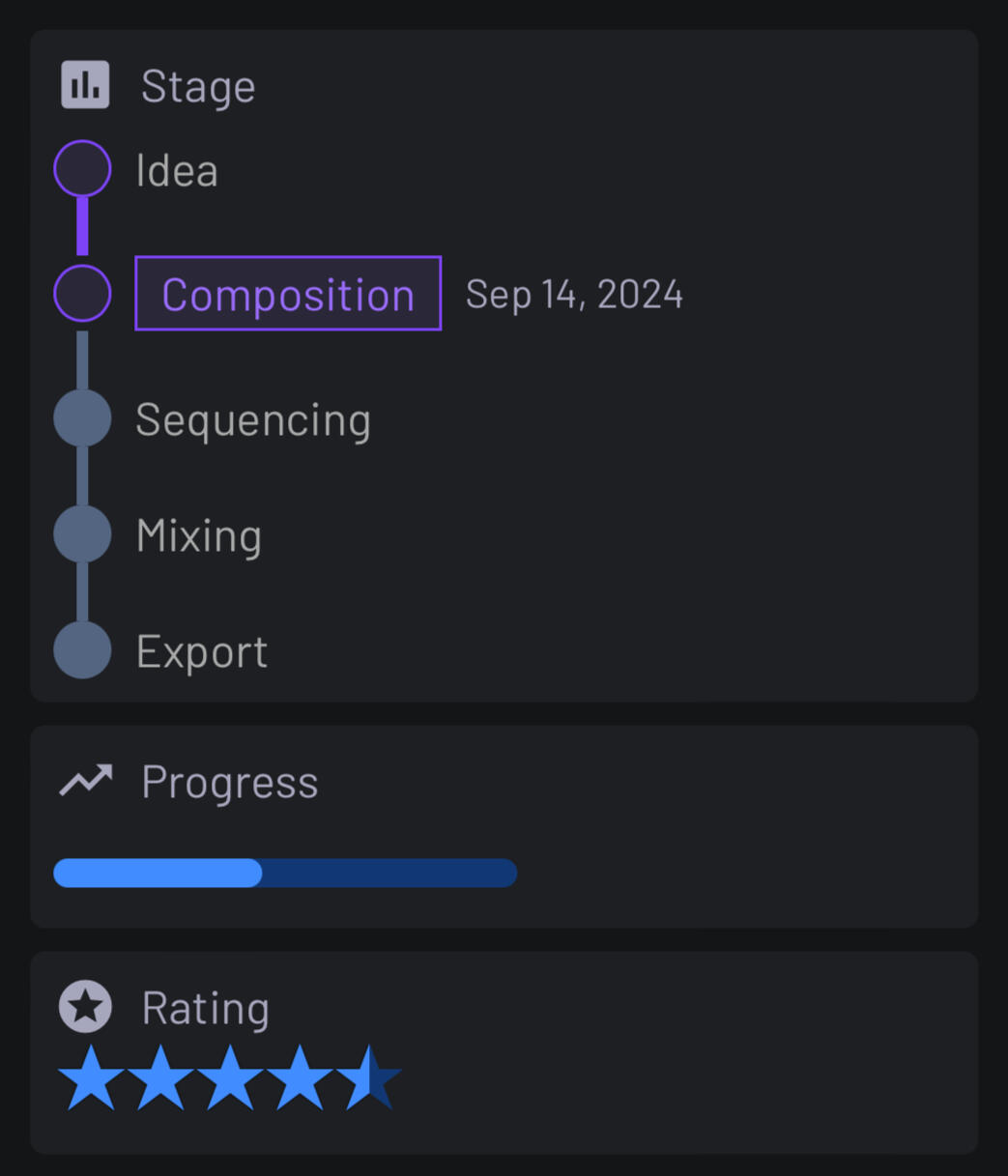Image resolution: width=1008 pixels, height=1176 pixels.
Task: Select the Export stage circle
Action: click(82, 649)
